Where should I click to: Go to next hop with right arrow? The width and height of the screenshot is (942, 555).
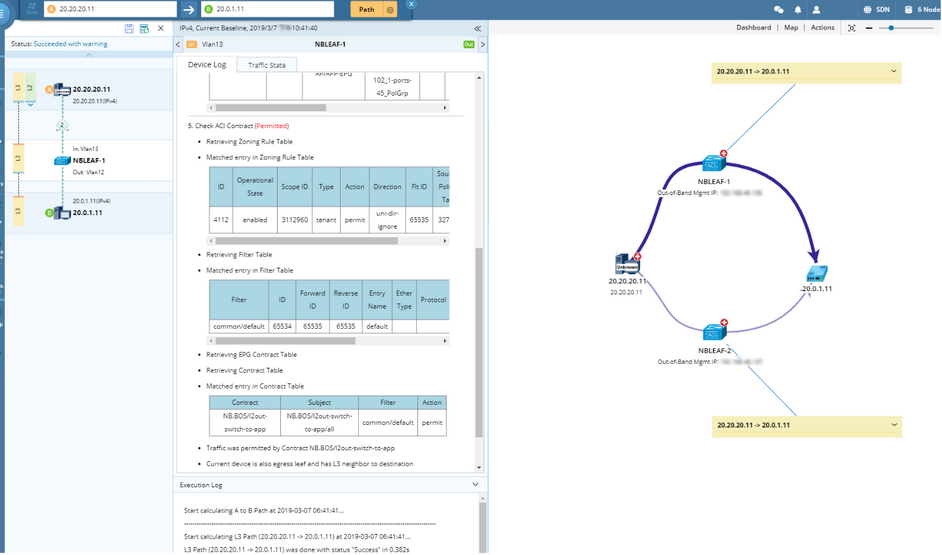point(482,44)
